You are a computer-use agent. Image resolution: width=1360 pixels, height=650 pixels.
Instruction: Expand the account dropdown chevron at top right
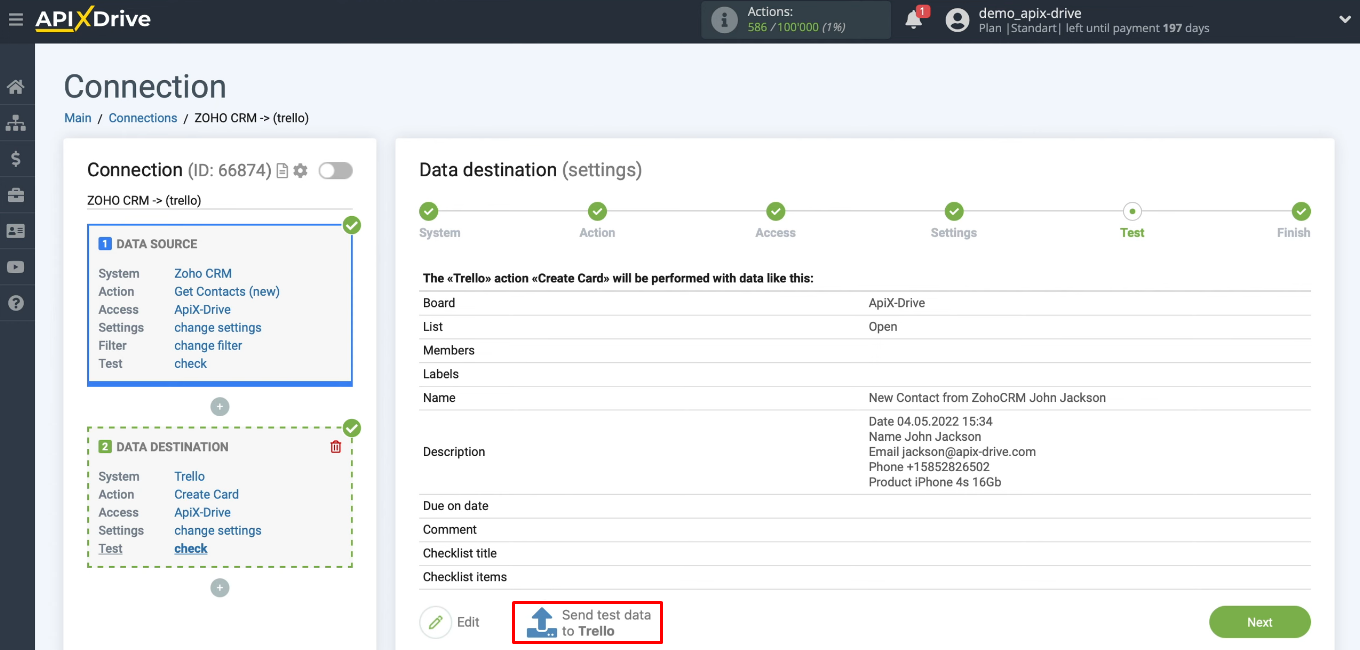click(1344, 19)
